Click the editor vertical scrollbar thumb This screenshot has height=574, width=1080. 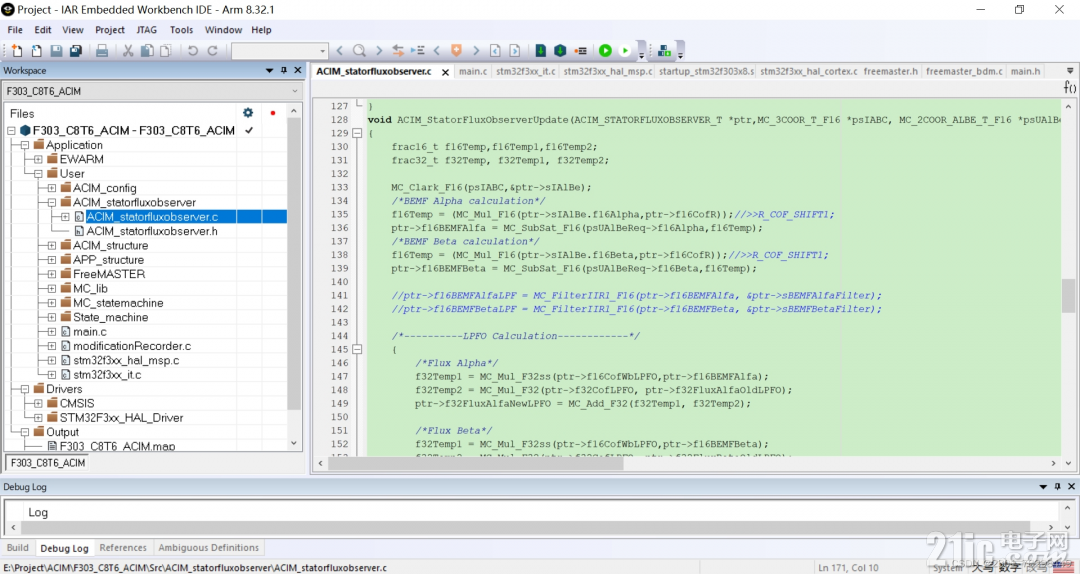tap(1068, 296)
